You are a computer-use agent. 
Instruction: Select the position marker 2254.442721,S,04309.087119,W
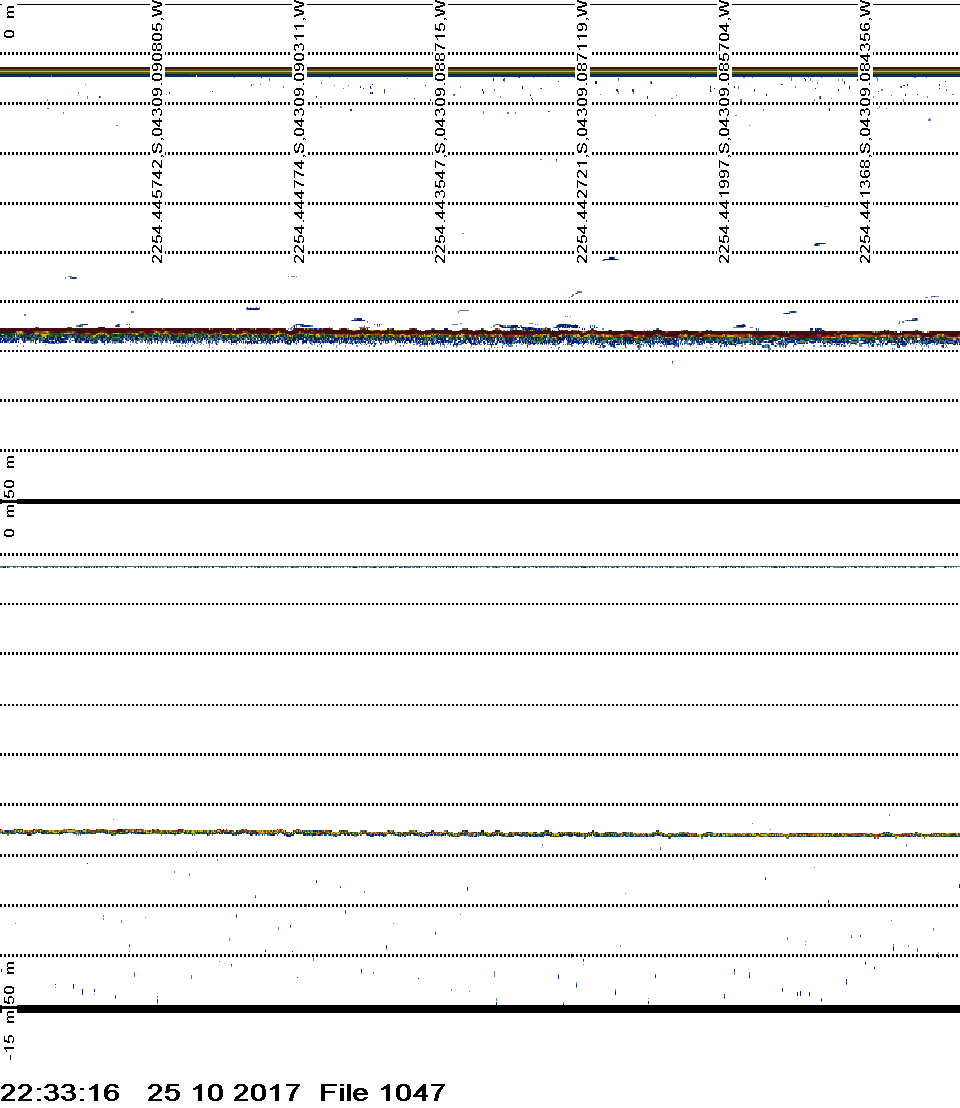583,133
